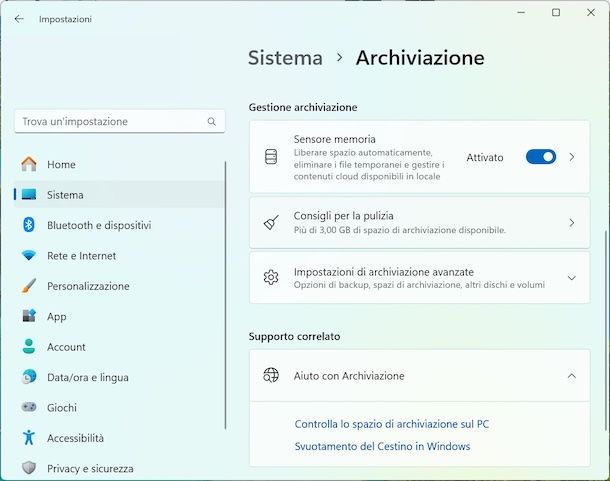Click the search magnifier icon
The height and width of the screenshot is (481, 610).
[x=212, y=122]
